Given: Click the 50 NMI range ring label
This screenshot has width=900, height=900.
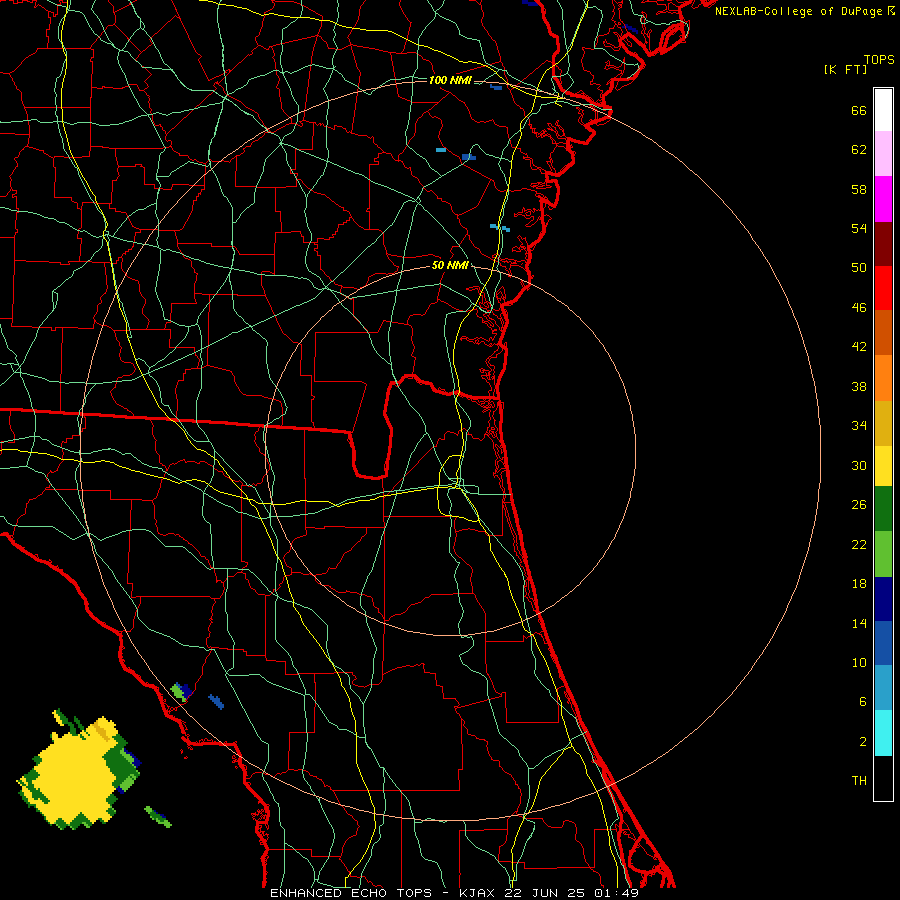Looking at the screenshot, I should pyautogui.click(x=450, y=265).
